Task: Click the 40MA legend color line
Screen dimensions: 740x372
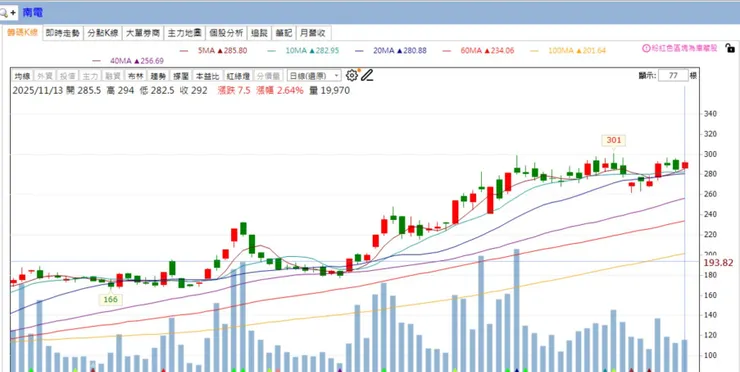Action: click(97, 61)
